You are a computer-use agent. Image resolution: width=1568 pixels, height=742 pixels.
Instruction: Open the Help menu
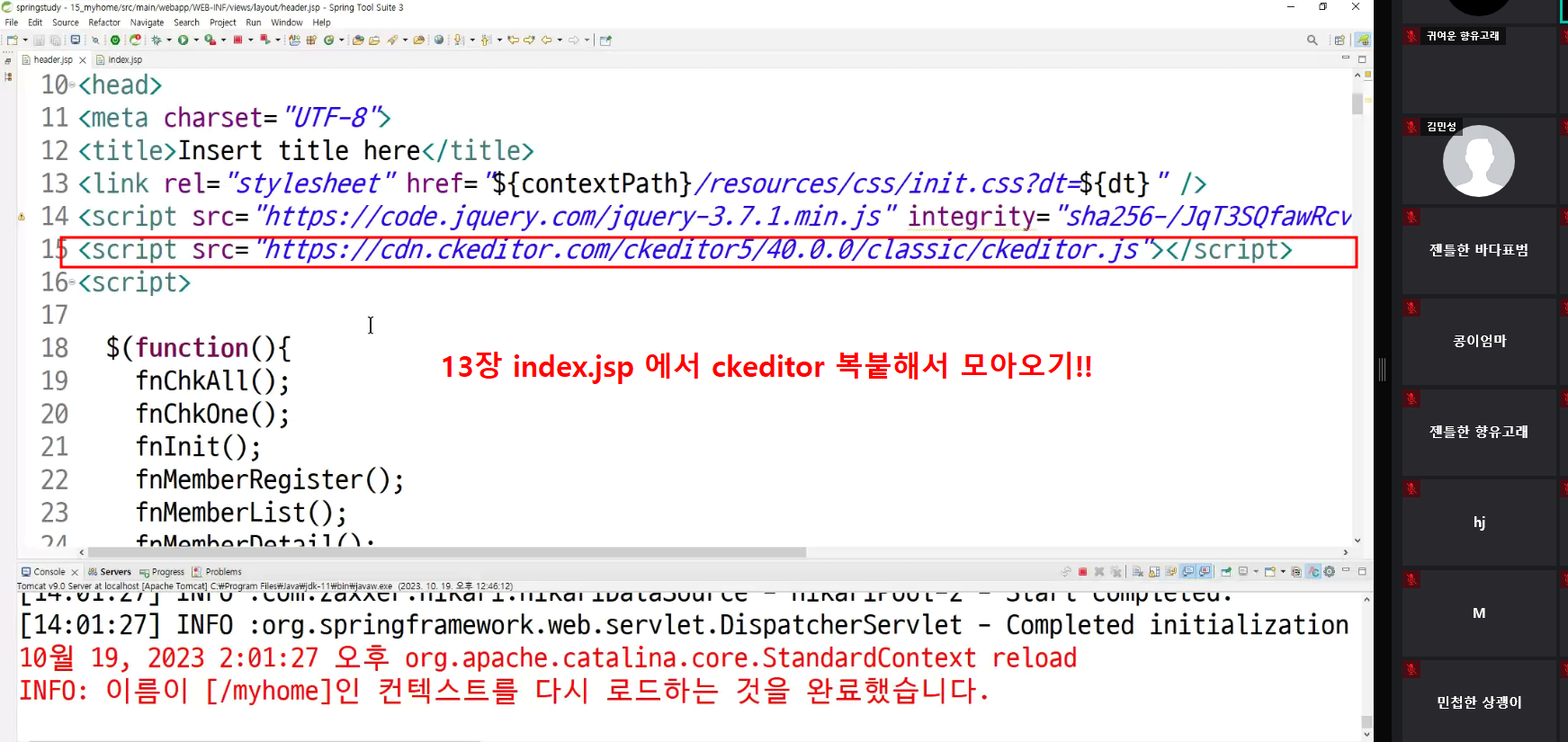point(321,22)
